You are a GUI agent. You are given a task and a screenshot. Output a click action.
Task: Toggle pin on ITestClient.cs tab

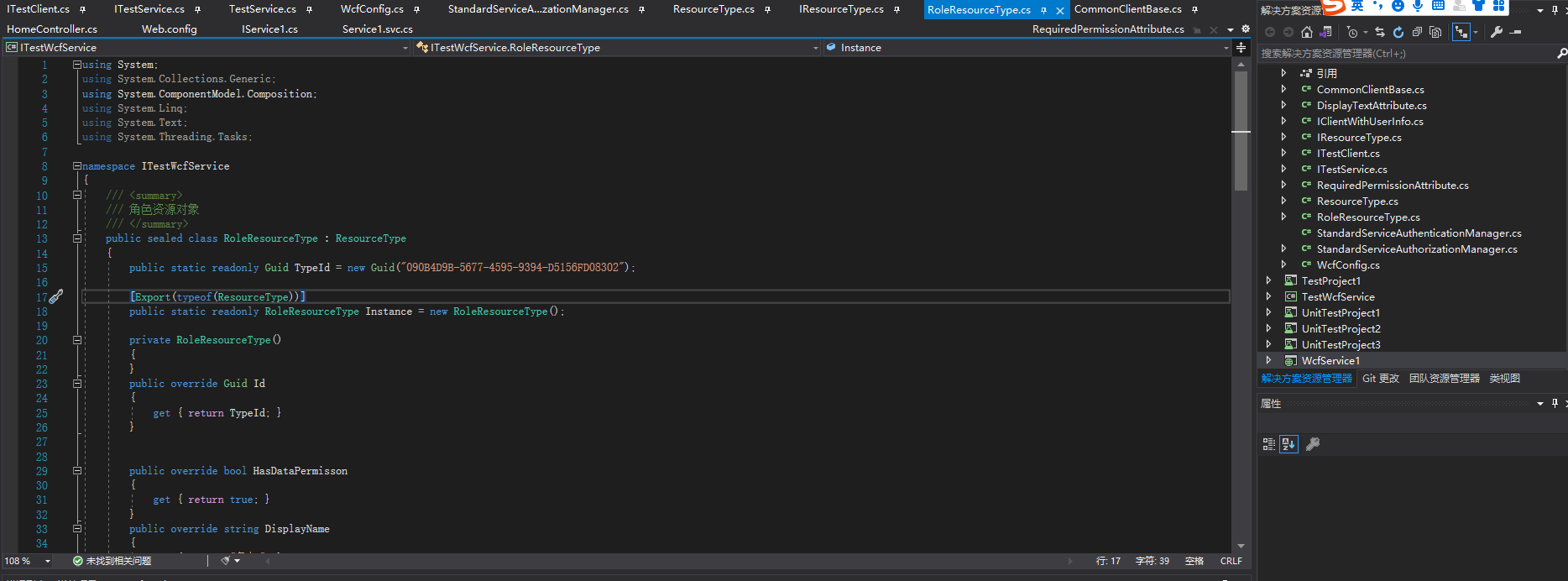pos(82,9)
